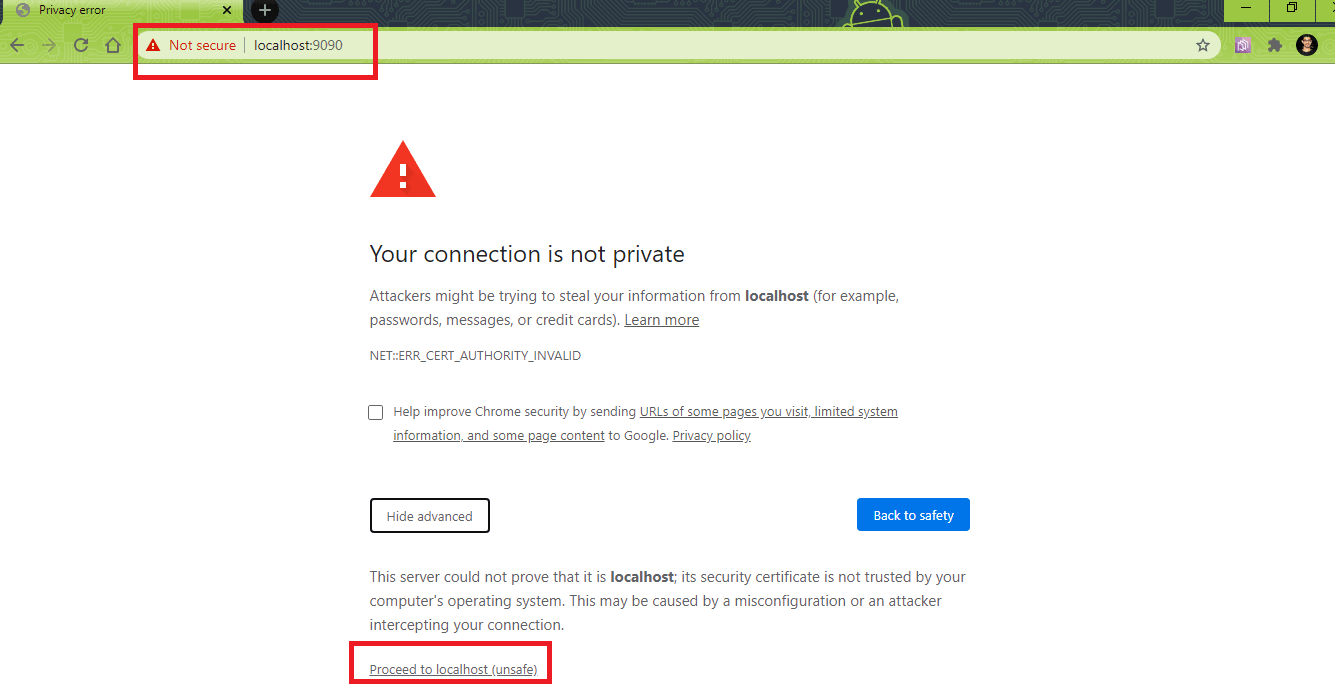Click the Not secure warning icon

153,45
